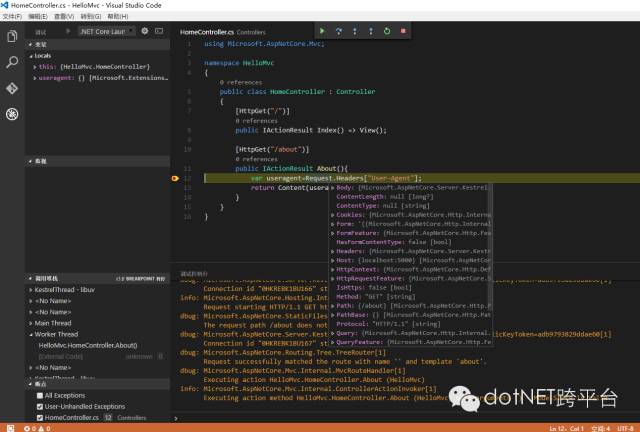Image resolution: width=640 pixels, height=432 pixels.
Task: Open the 编辑(E) menu
Action: 38,16
